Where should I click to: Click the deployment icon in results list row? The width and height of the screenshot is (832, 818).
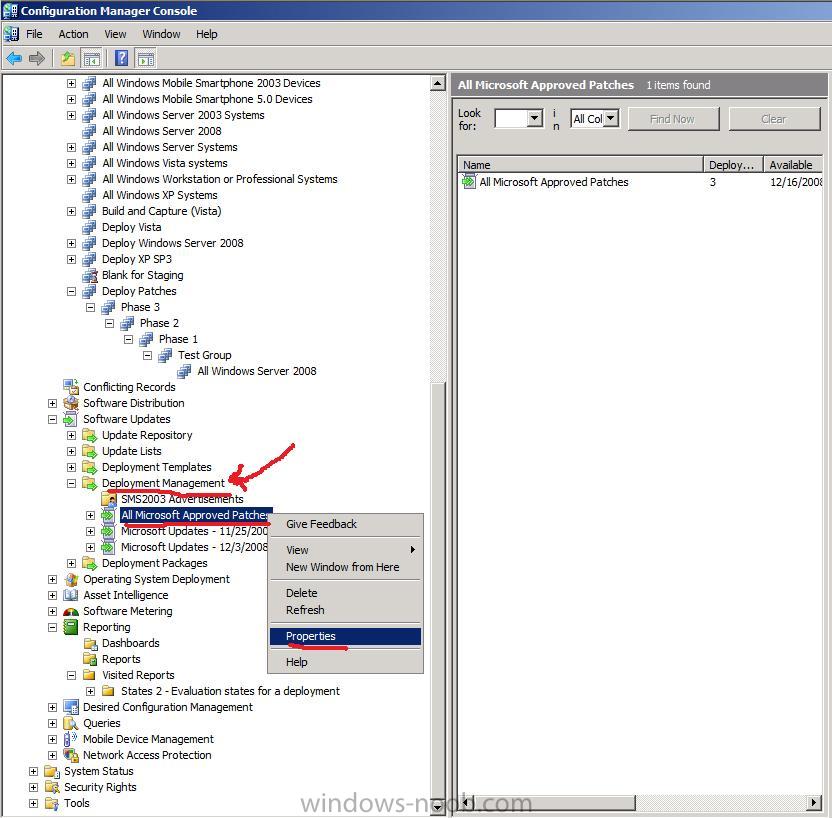tap(469, 182)
